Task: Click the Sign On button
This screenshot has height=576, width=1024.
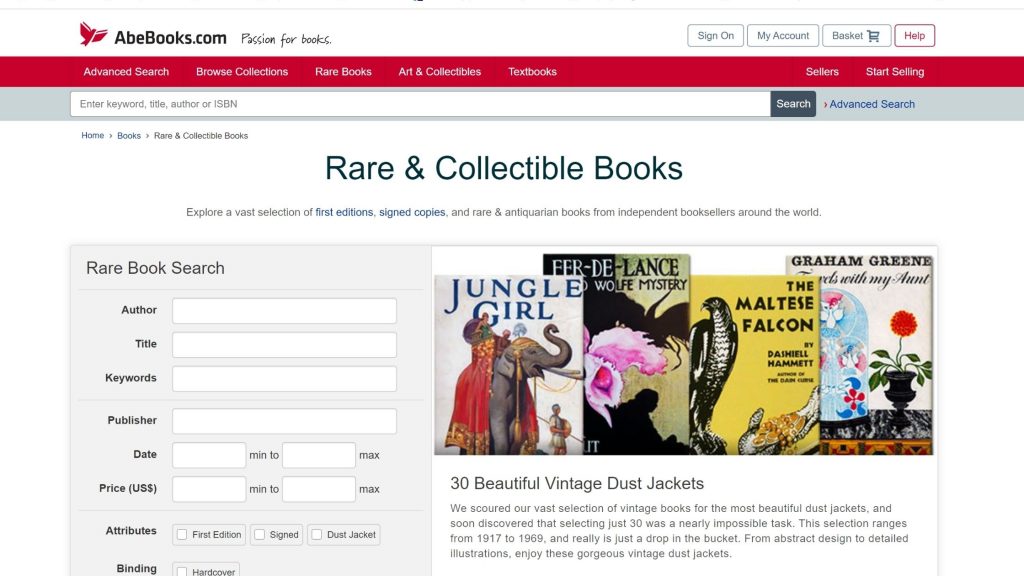Action: [715, 36]
